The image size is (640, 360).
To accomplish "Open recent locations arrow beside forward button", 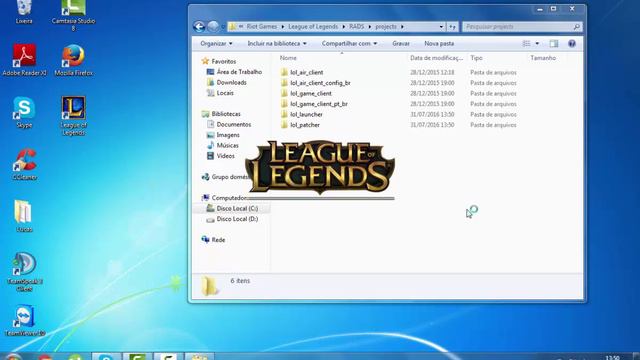I will click(x=223, y=27).
